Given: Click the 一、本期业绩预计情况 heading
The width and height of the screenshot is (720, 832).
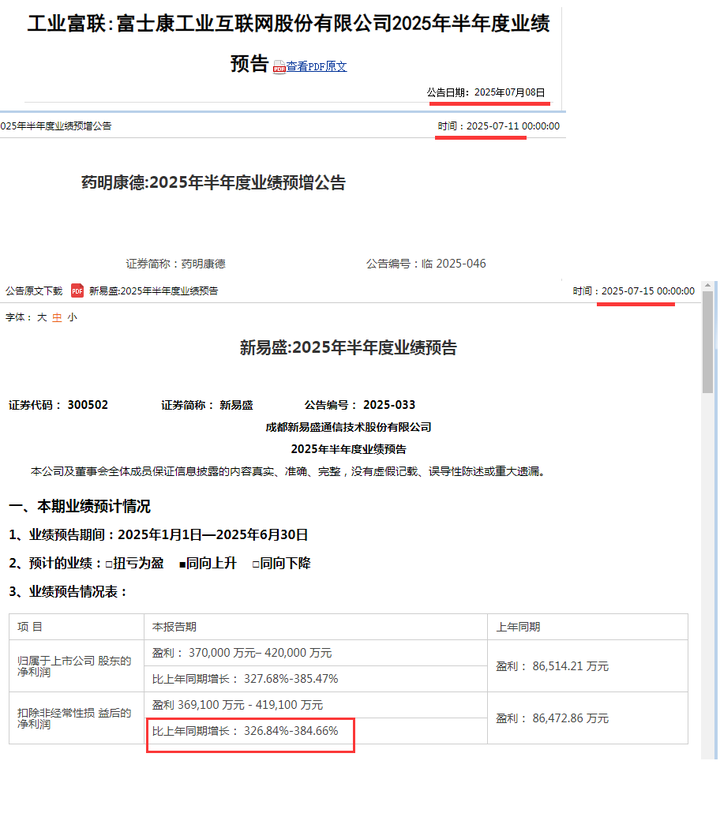Looking at the screenshot, I should (80, 506).
